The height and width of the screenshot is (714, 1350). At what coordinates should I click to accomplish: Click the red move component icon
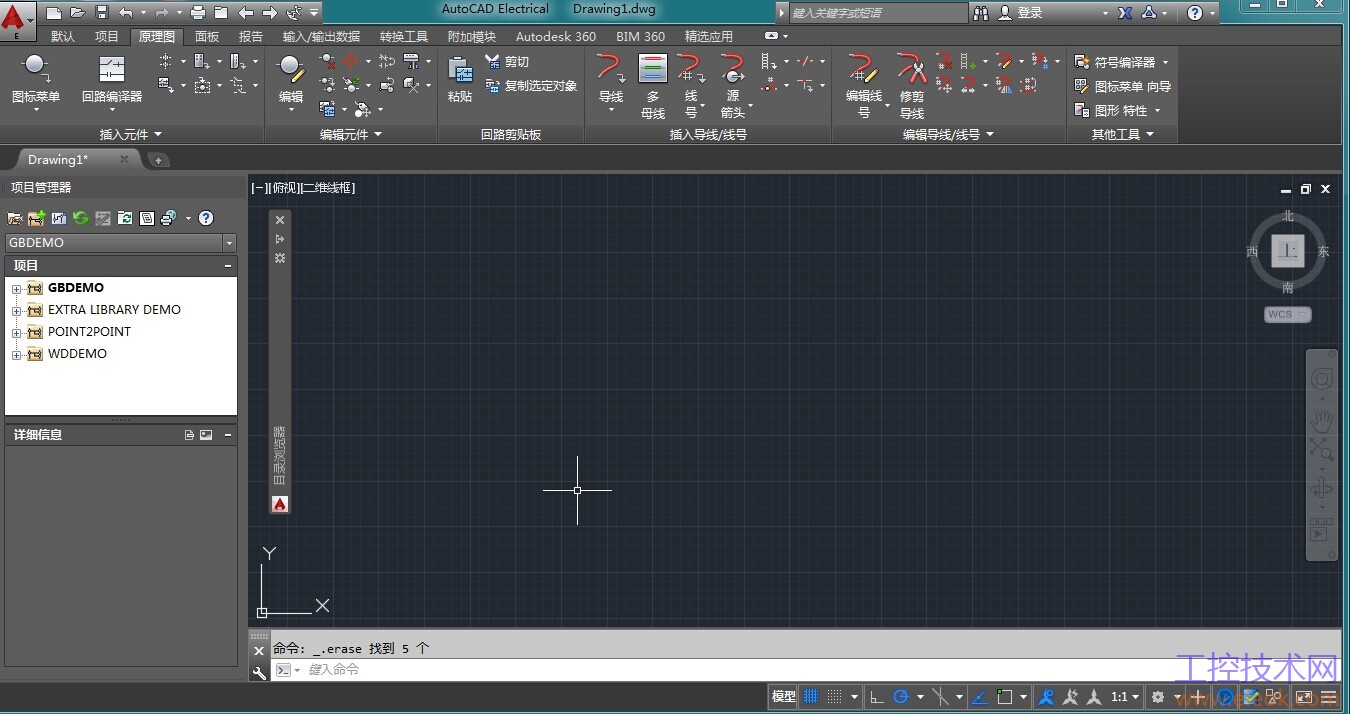(351, 62)
